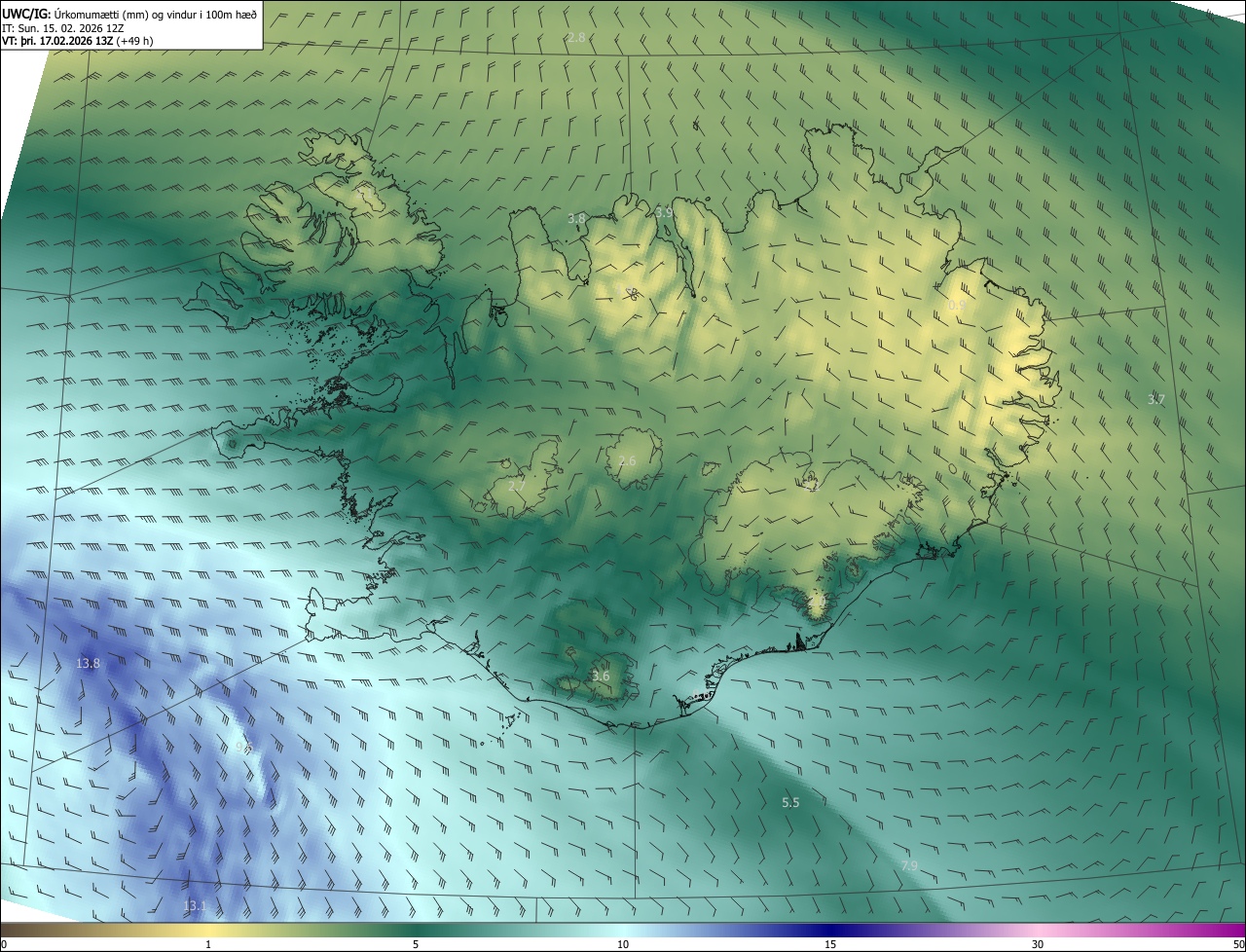Click the 2.8 value label at top of map
Screen dimensions: 1246x952
pos(576,37)
